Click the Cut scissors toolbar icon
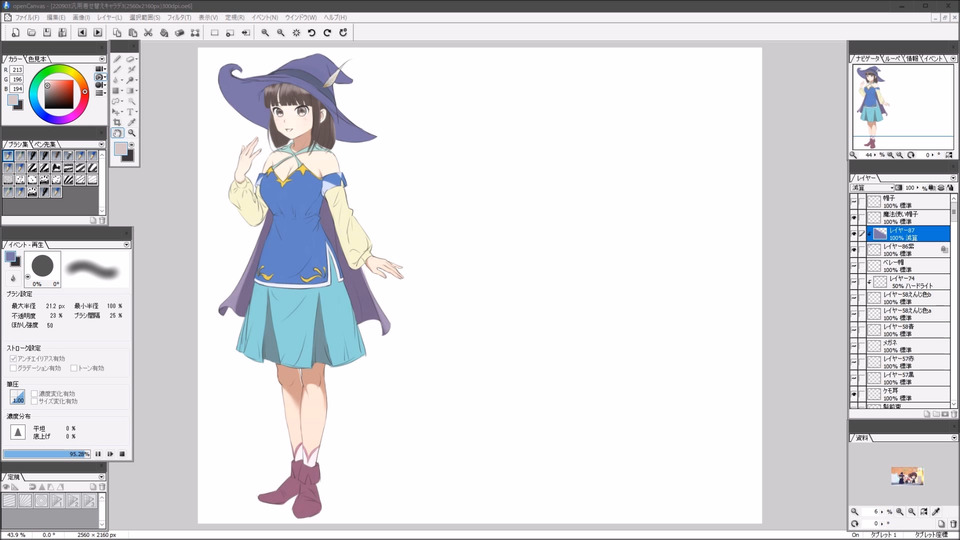This screenshot has height=540, width=960. [148, 32]
